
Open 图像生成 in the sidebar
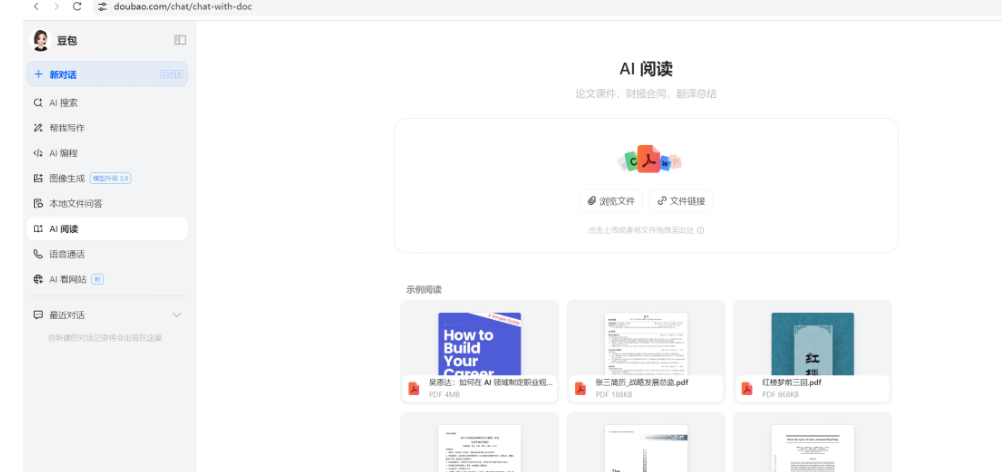coord(107,179)
